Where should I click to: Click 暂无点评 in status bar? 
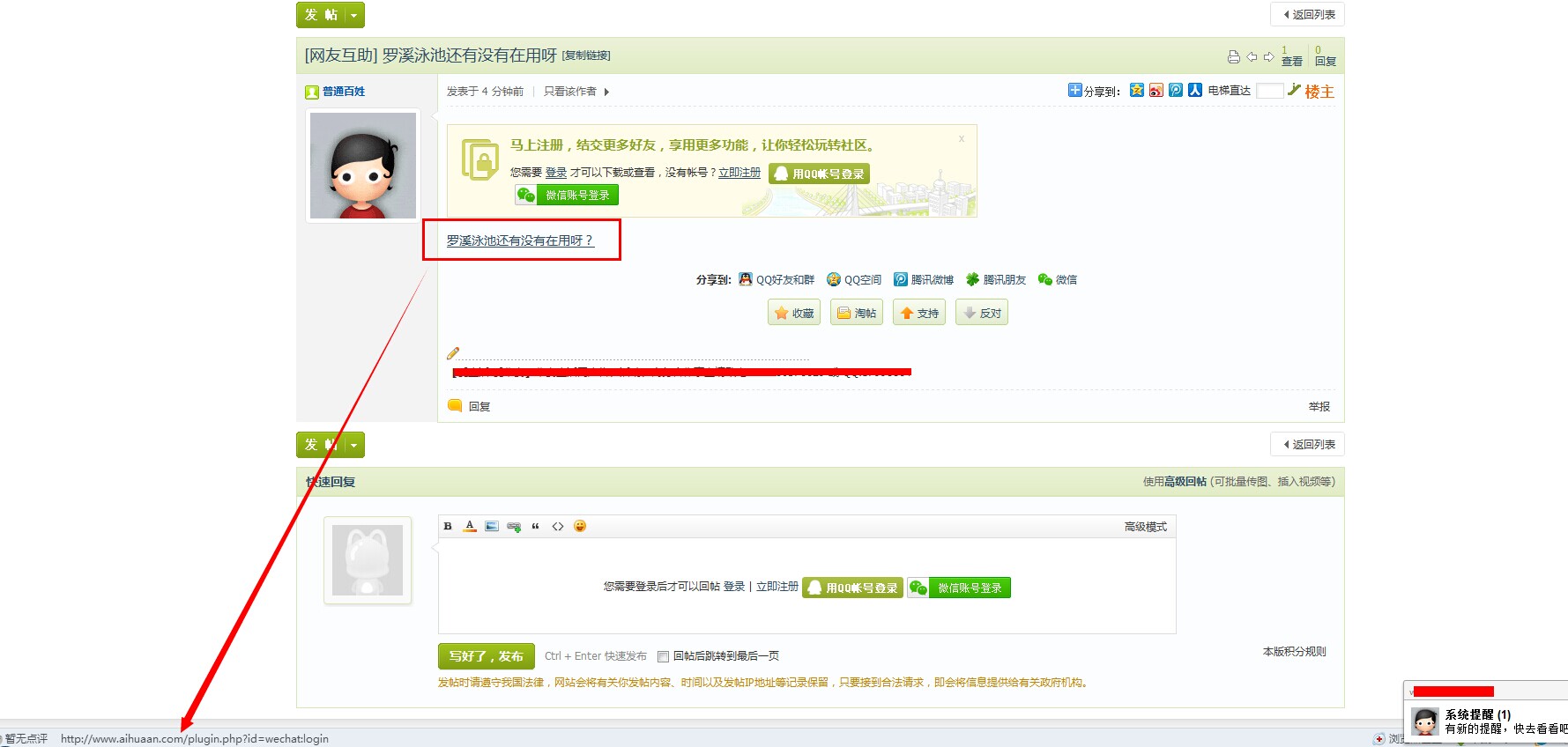pos(26,739)
